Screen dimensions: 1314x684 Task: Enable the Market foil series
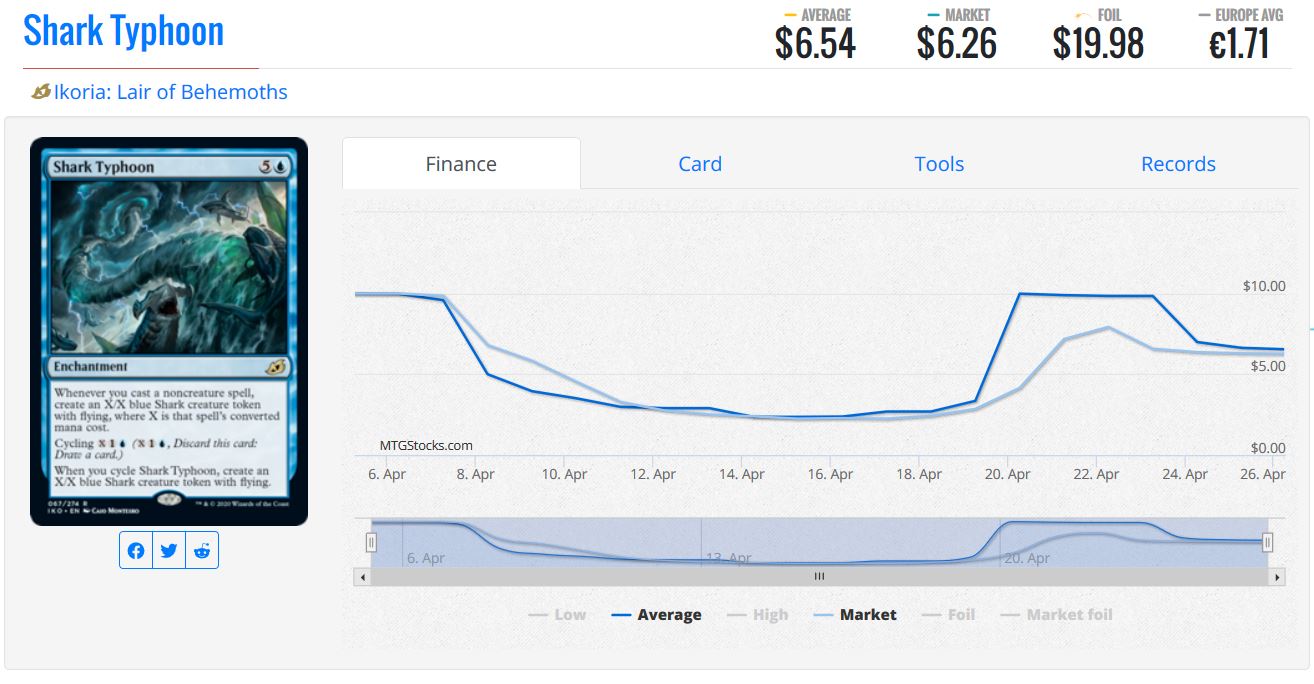[x=1056, y=615]
